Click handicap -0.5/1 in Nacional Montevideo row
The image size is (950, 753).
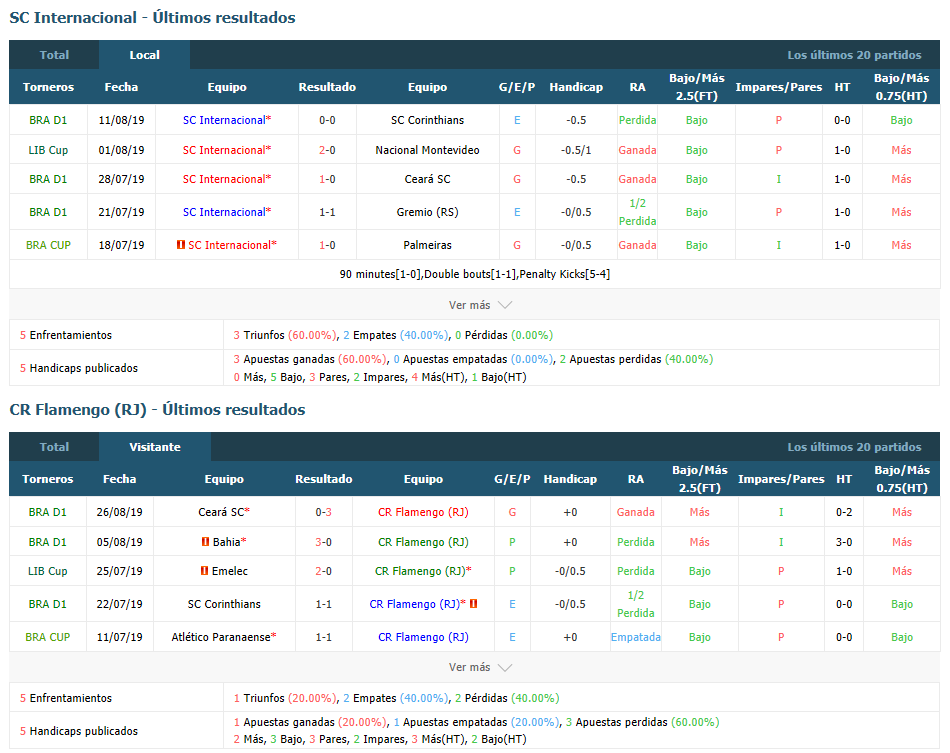[576, 150]
